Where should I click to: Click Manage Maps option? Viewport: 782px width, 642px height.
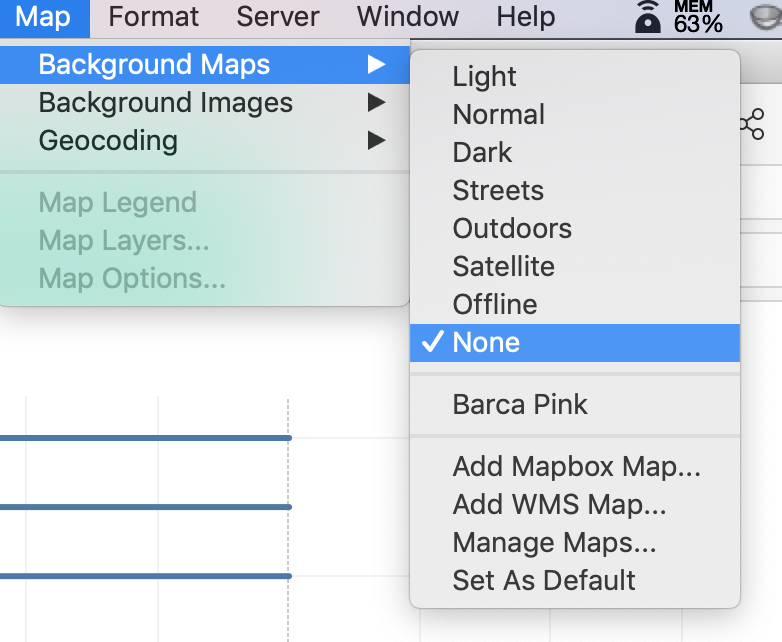point(554,542)
